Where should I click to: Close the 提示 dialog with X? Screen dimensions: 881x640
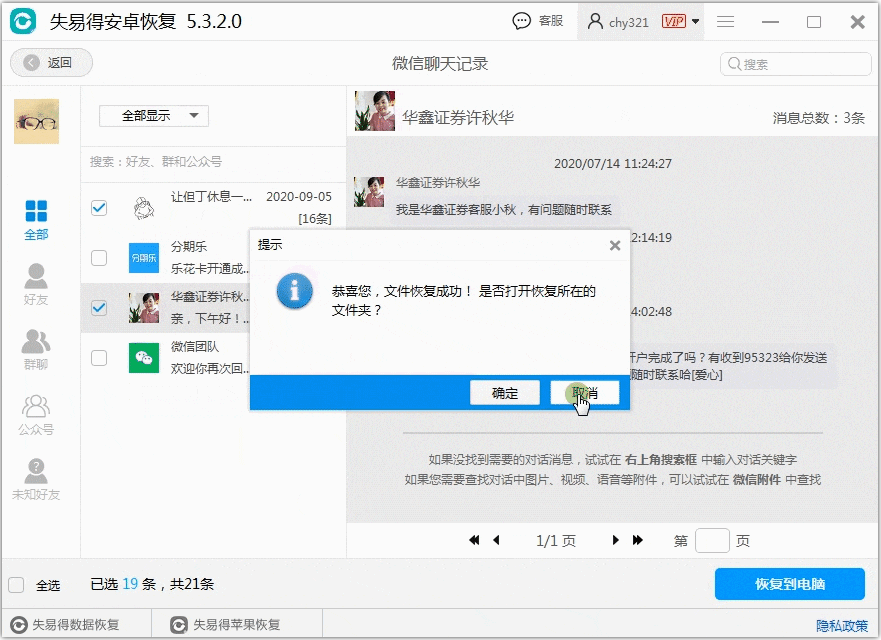point(615,246)
